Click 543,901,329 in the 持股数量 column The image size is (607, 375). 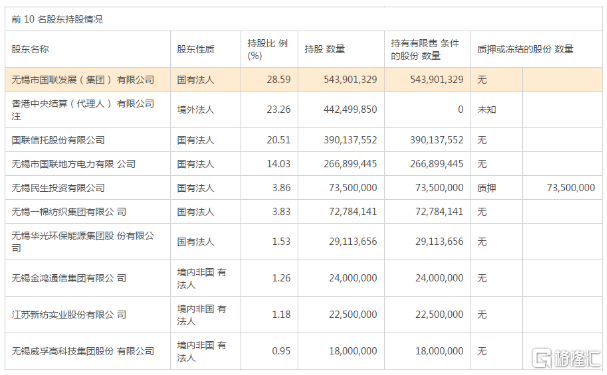pos(350,80)
